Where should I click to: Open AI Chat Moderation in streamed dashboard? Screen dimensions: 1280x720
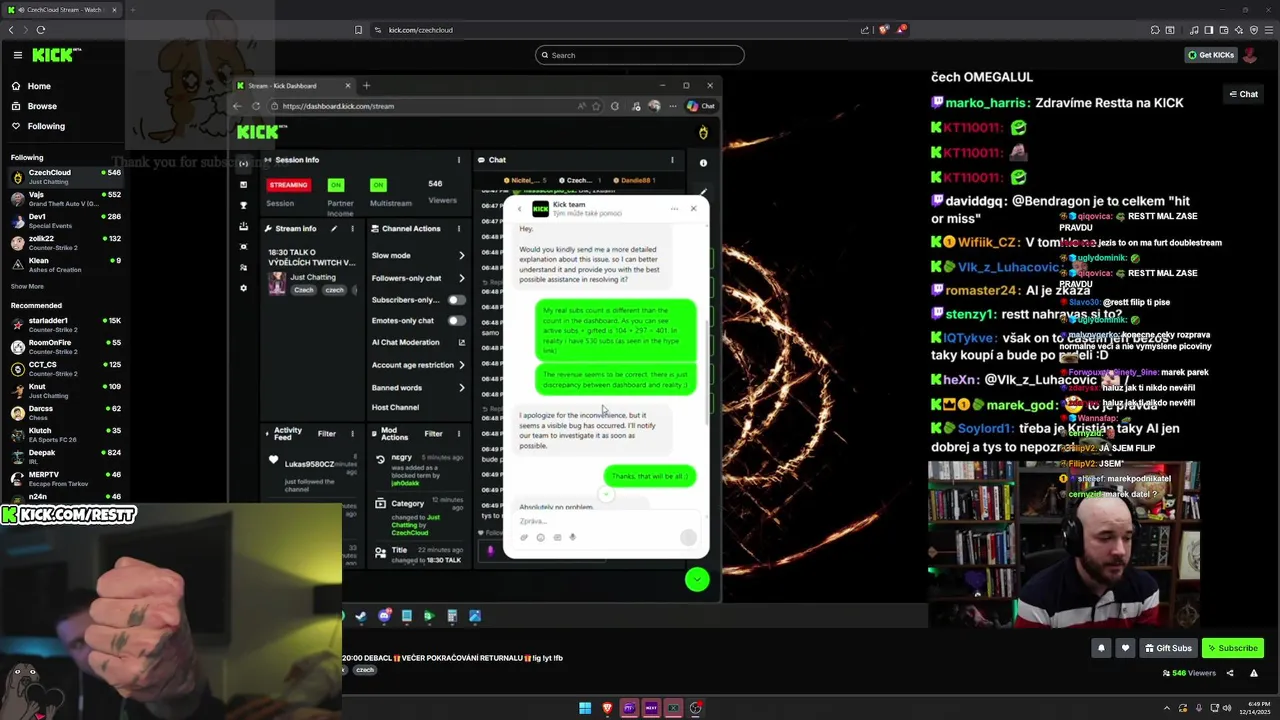coord(418,342)
